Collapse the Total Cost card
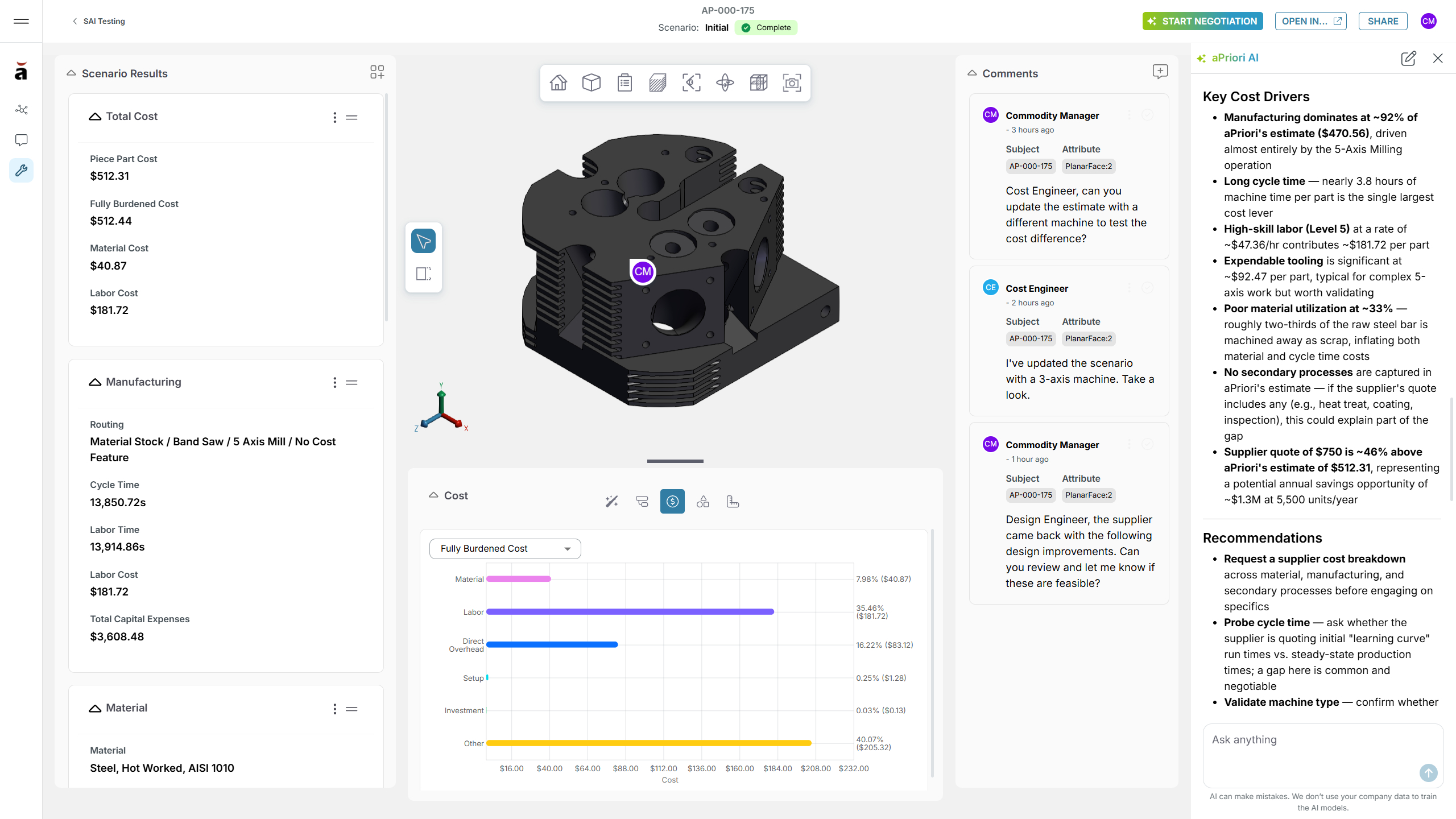Viewport: 1456px width, 819px height. click(95, 117)
